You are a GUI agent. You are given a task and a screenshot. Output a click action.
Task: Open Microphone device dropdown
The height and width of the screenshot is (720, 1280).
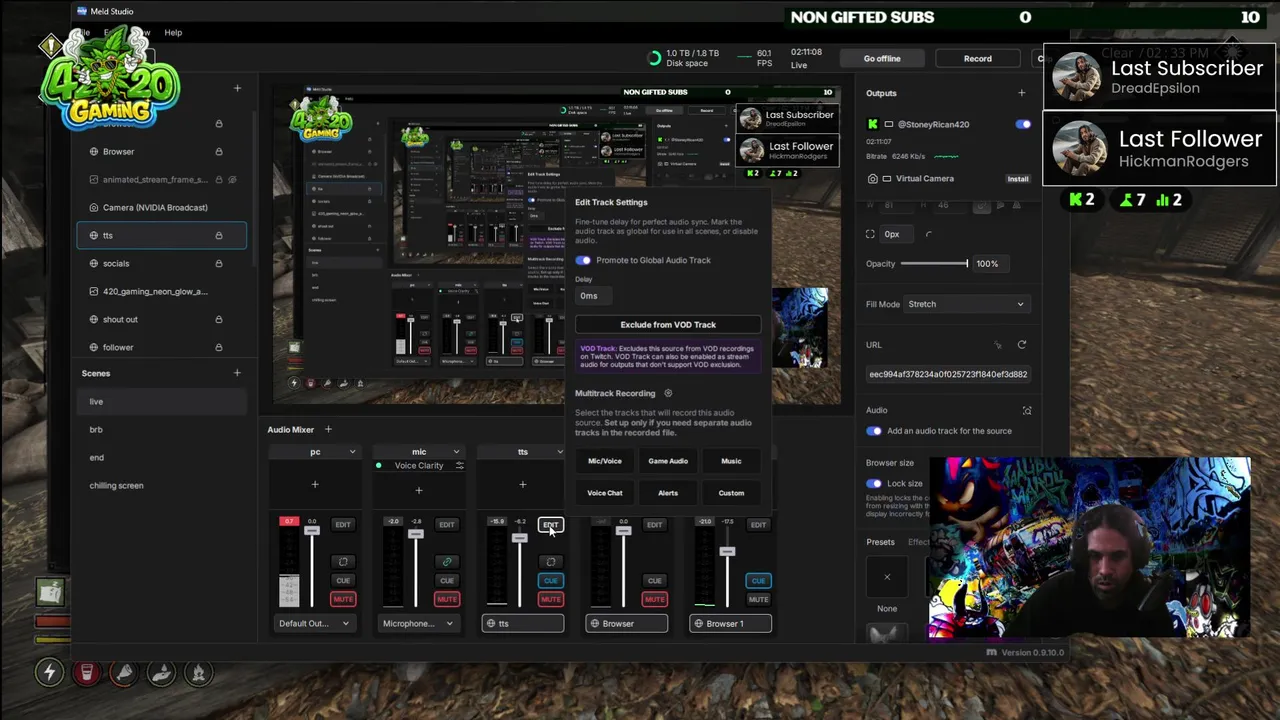[x=419, y=623]
